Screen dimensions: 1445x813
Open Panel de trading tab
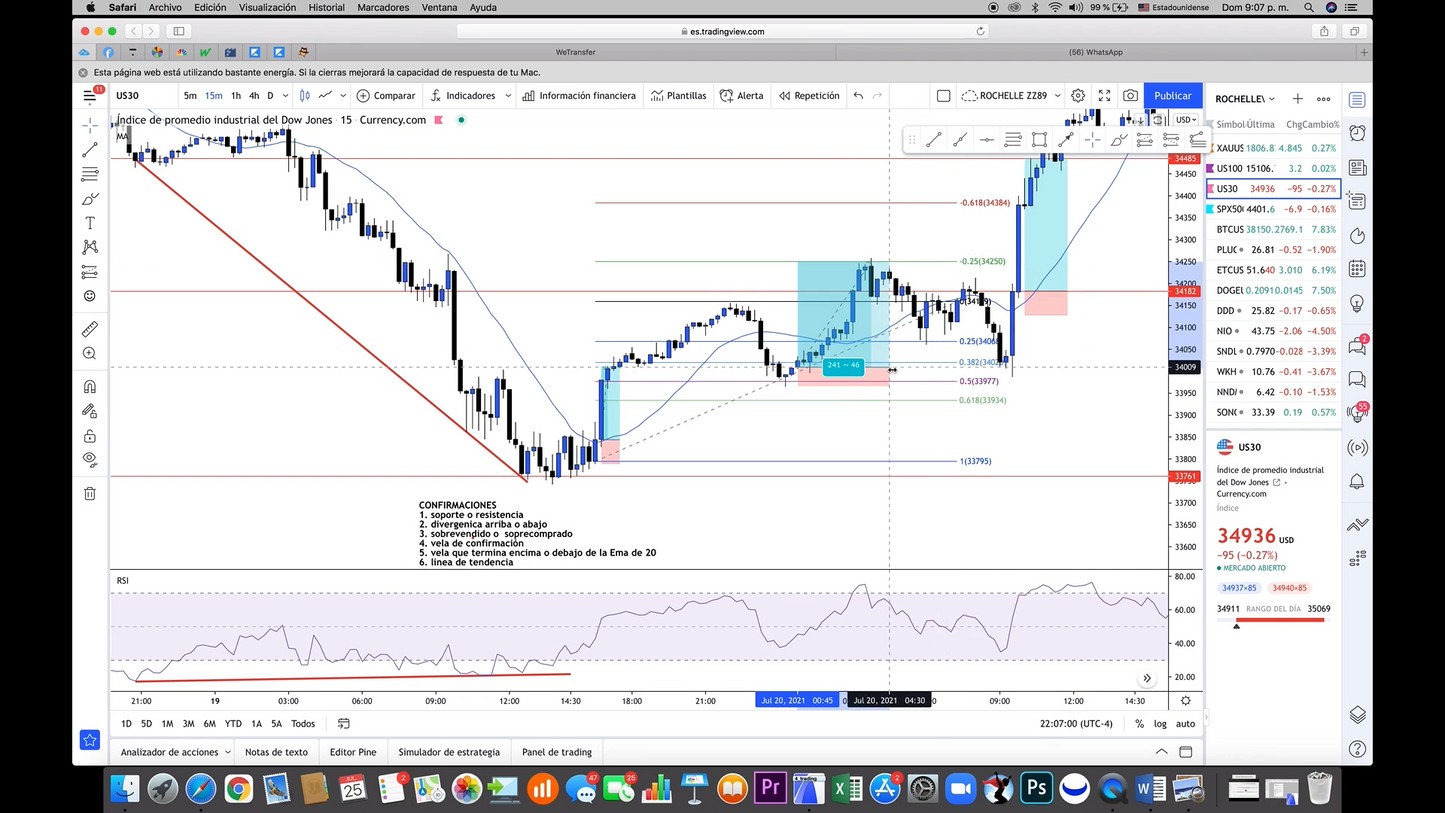(x=557, y=752)
